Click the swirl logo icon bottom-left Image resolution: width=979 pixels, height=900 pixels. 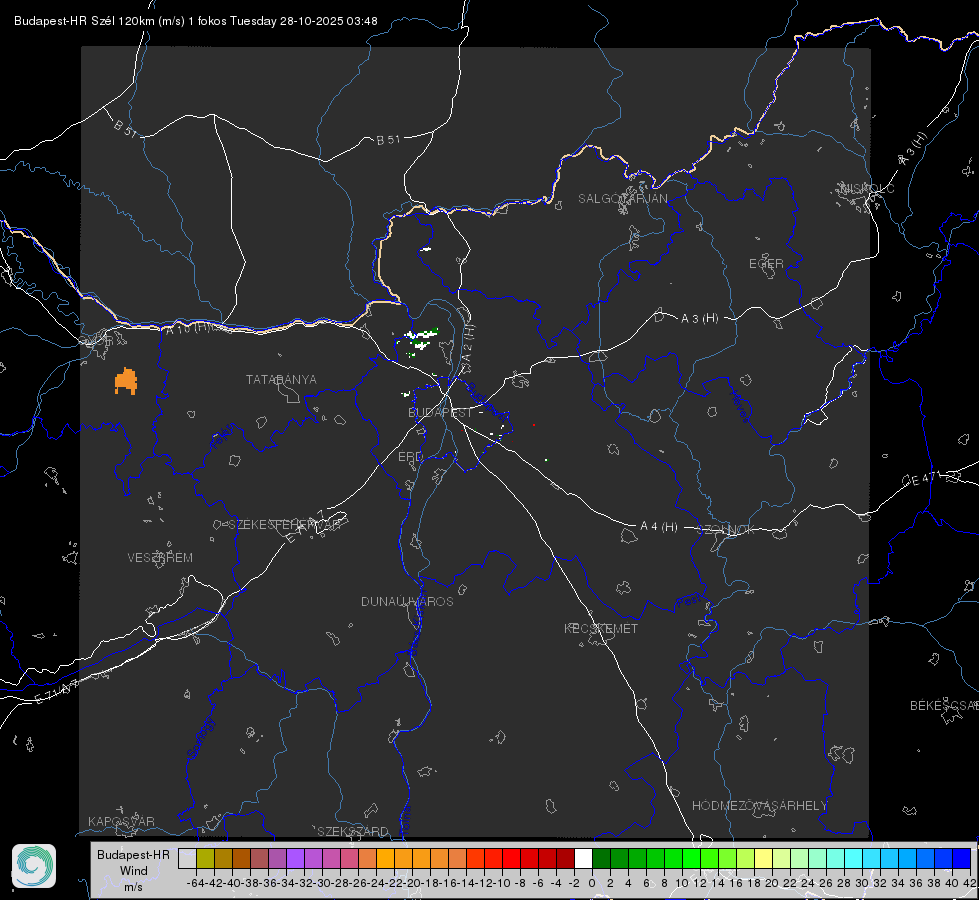(34, 866)
